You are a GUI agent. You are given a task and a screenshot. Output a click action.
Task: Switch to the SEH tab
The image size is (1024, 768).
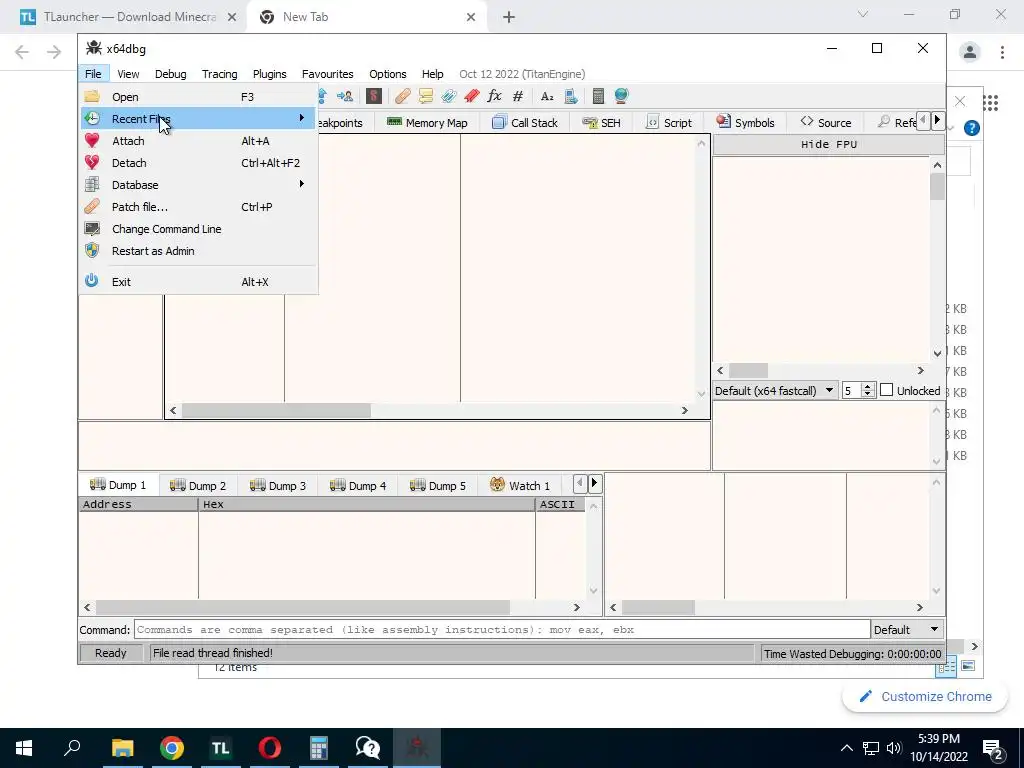coord(601,123)
